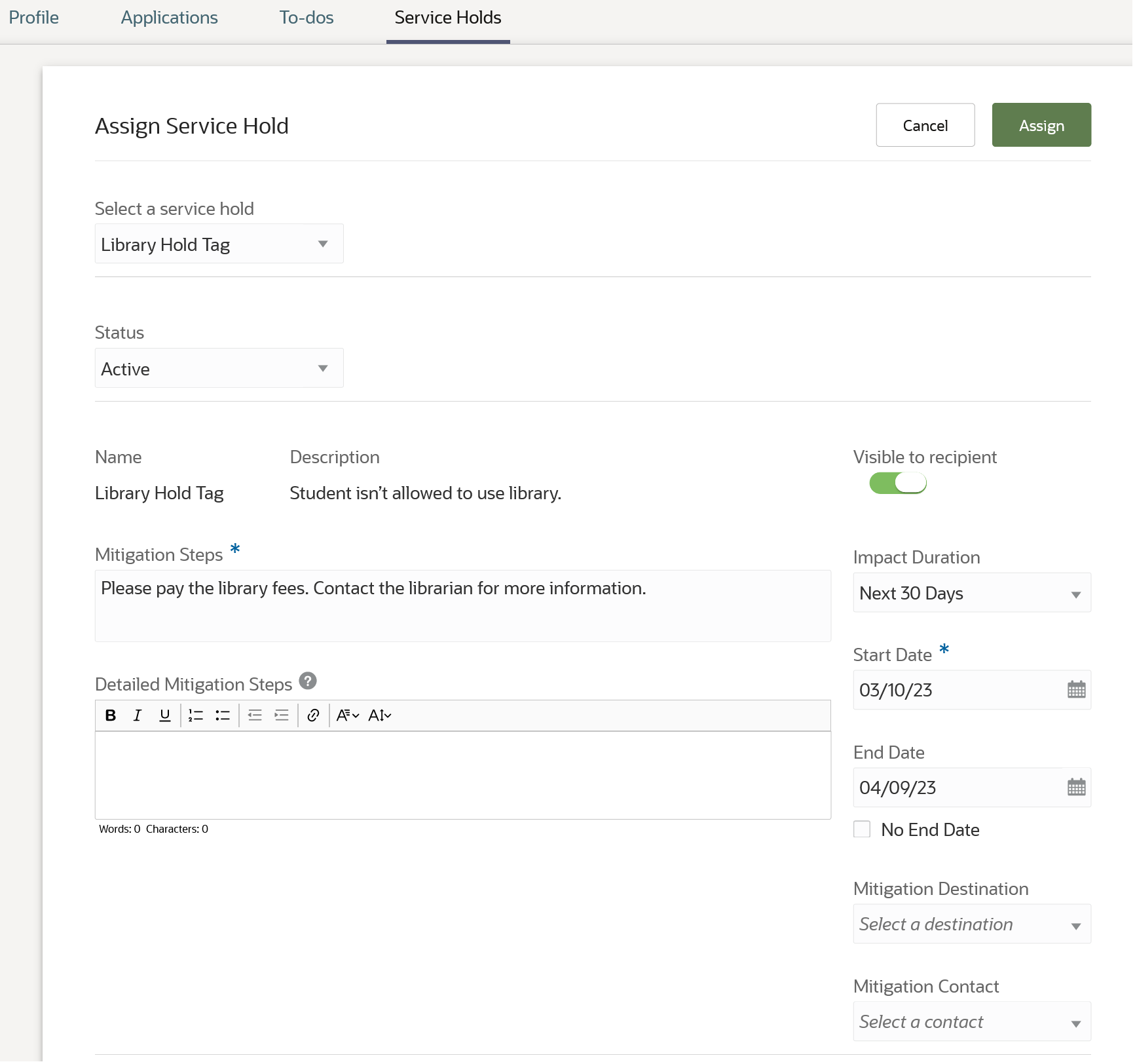
Task: Switch to the Applications tab
Action: pos(168,18)
